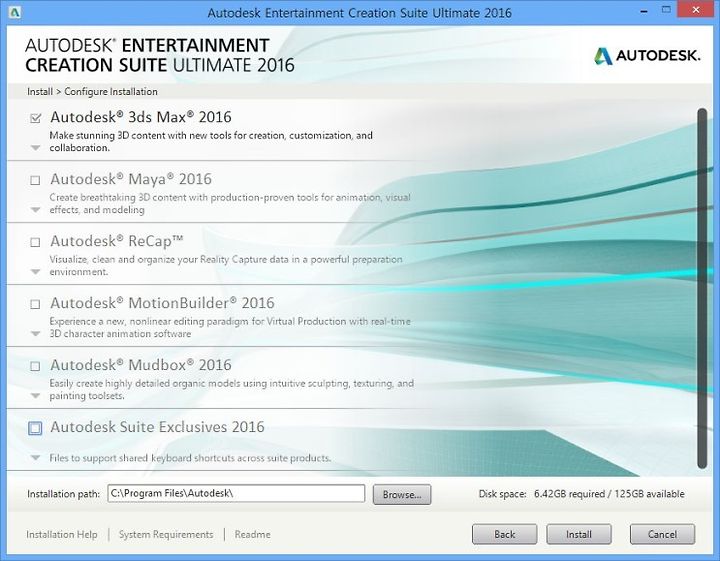This screenshot has width=720, height=561.
Task: Open the Readme link
Action: (253, 534)
